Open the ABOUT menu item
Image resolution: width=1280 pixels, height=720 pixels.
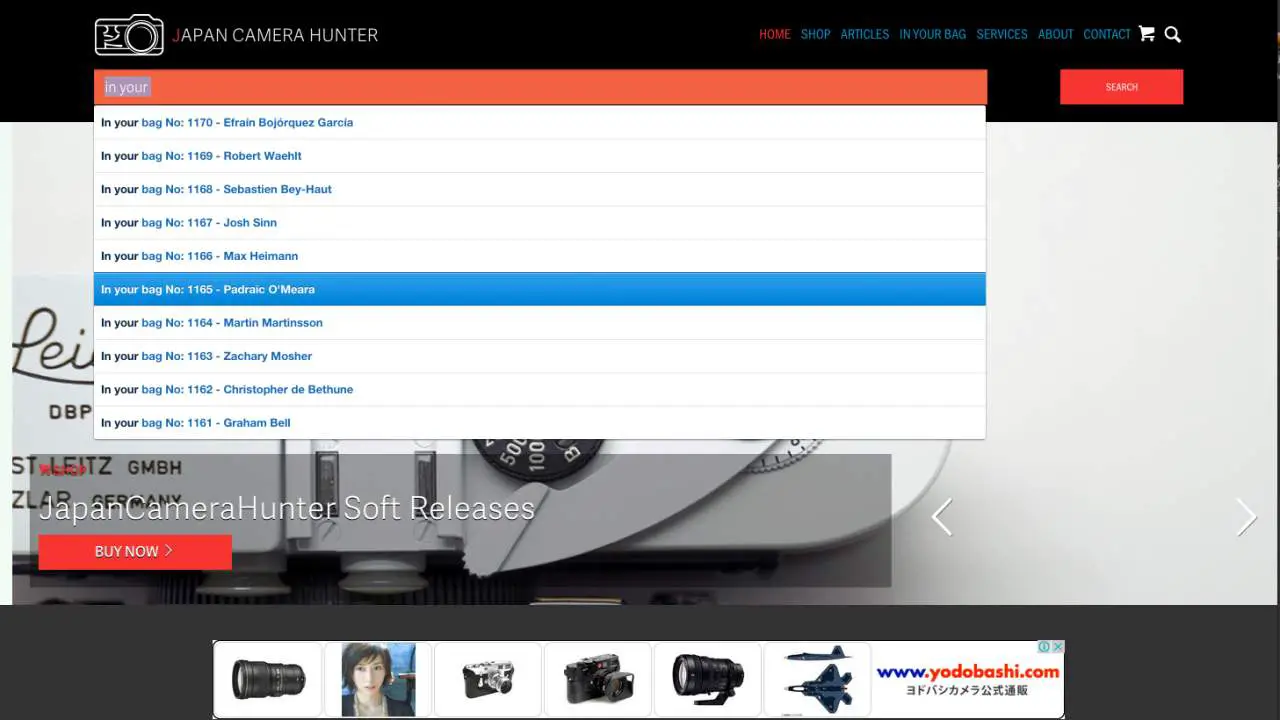pyautogui.click(x=1056, y=34)
